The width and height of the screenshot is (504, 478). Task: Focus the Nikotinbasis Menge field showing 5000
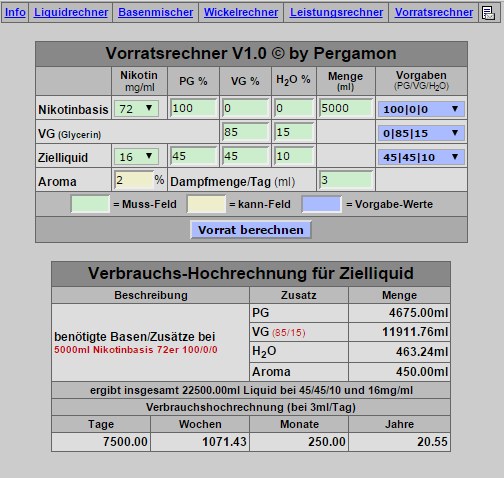346,108
